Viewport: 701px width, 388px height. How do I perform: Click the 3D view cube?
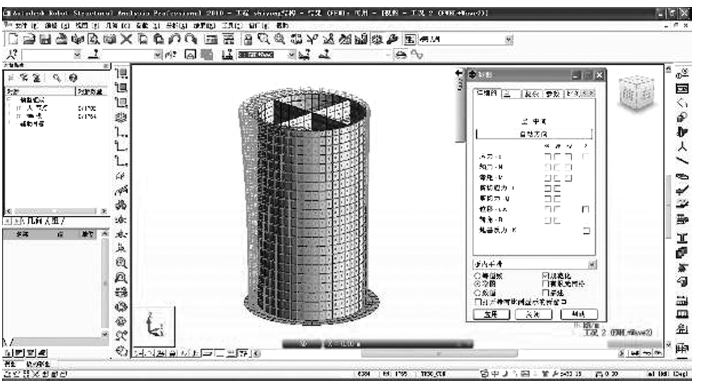tap(636, 93)
